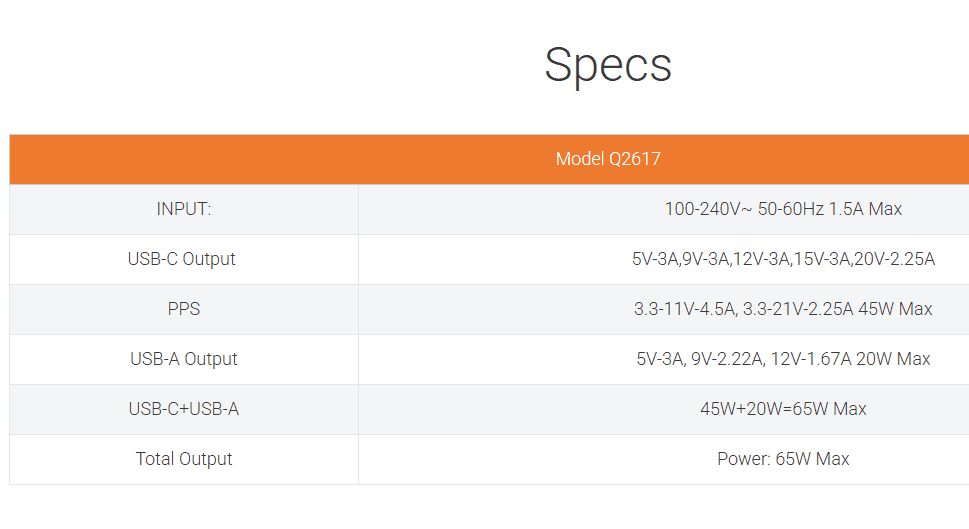Screen dimensions: 969x529
Task: Click the USB-C Output row label
Action: [182, 259]
